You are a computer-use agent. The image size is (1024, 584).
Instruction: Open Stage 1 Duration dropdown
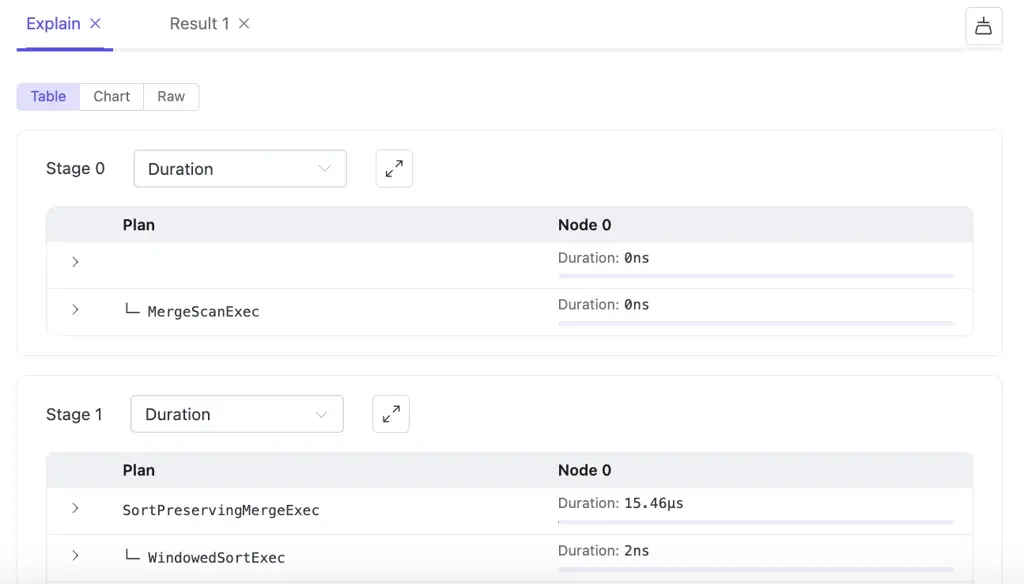click(237, 414)
